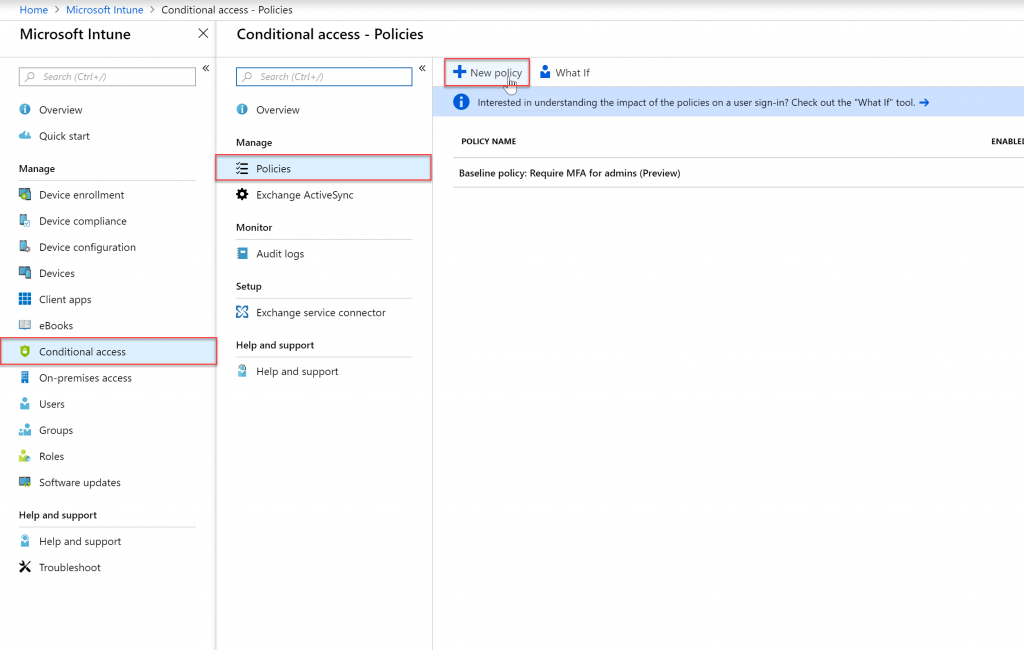1024x650 pixels.
Task: Click the New policy button
Action: (487, 73)
